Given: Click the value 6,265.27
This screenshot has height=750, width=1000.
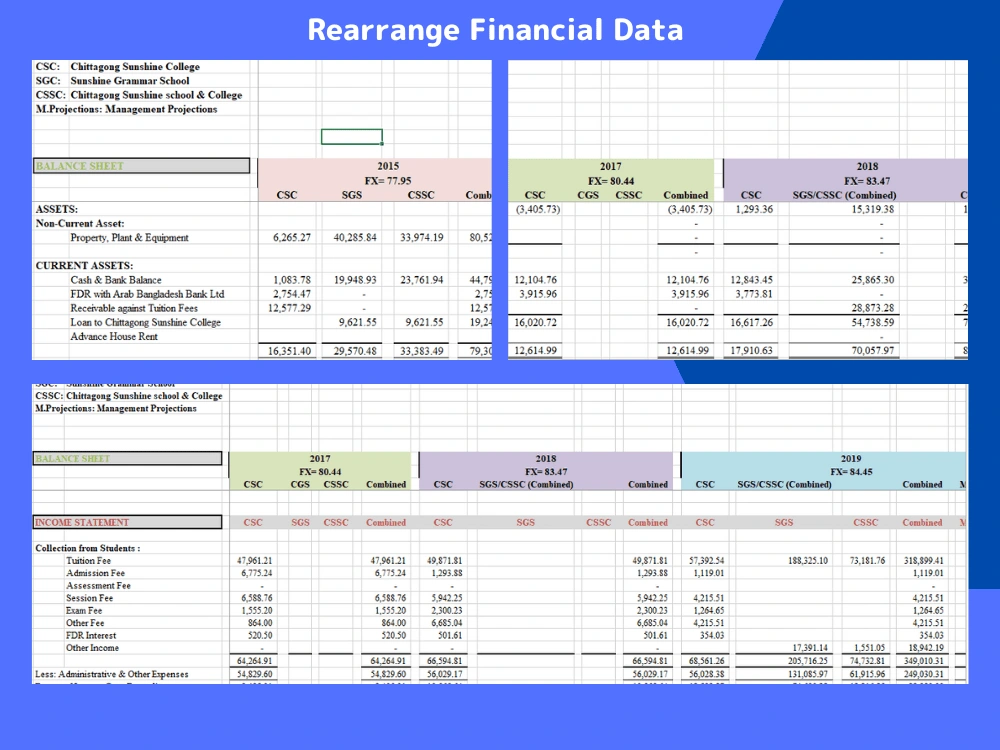Looking at the screenshot, I should pos(291,237).
